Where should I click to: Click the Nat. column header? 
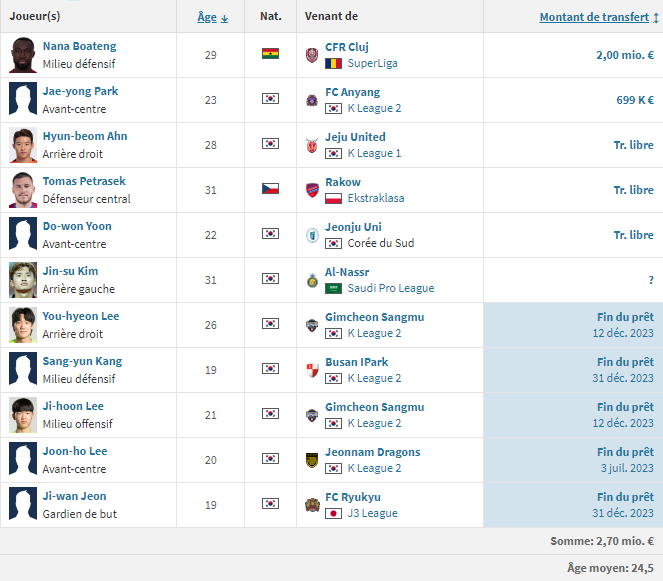tap(270, 17)
